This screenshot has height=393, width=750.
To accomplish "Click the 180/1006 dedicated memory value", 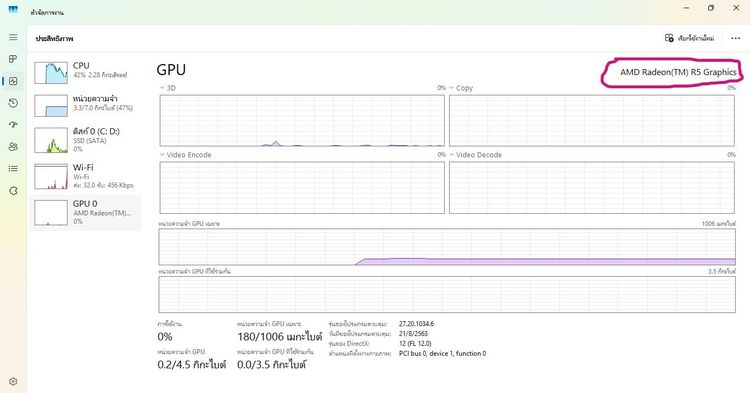I will tap(280, 337).
